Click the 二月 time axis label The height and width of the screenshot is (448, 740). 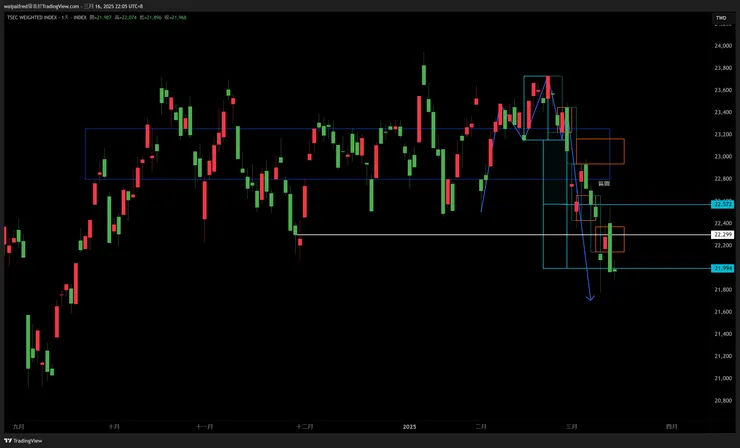pos(481,427)
